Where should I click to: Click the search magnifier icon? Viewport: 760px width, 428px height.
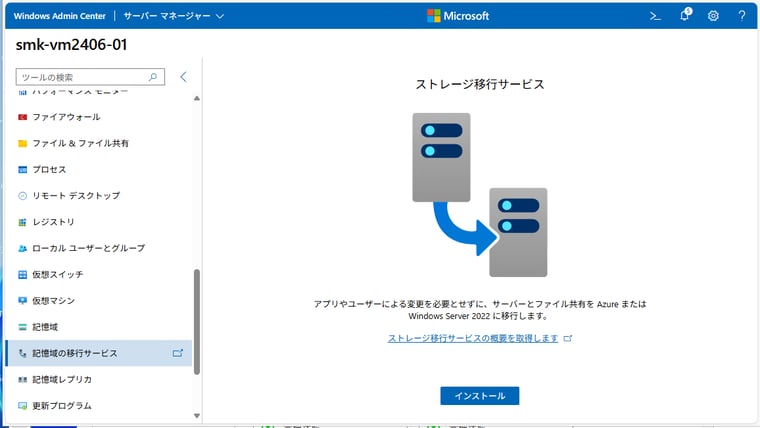click(x=153, y=77)
